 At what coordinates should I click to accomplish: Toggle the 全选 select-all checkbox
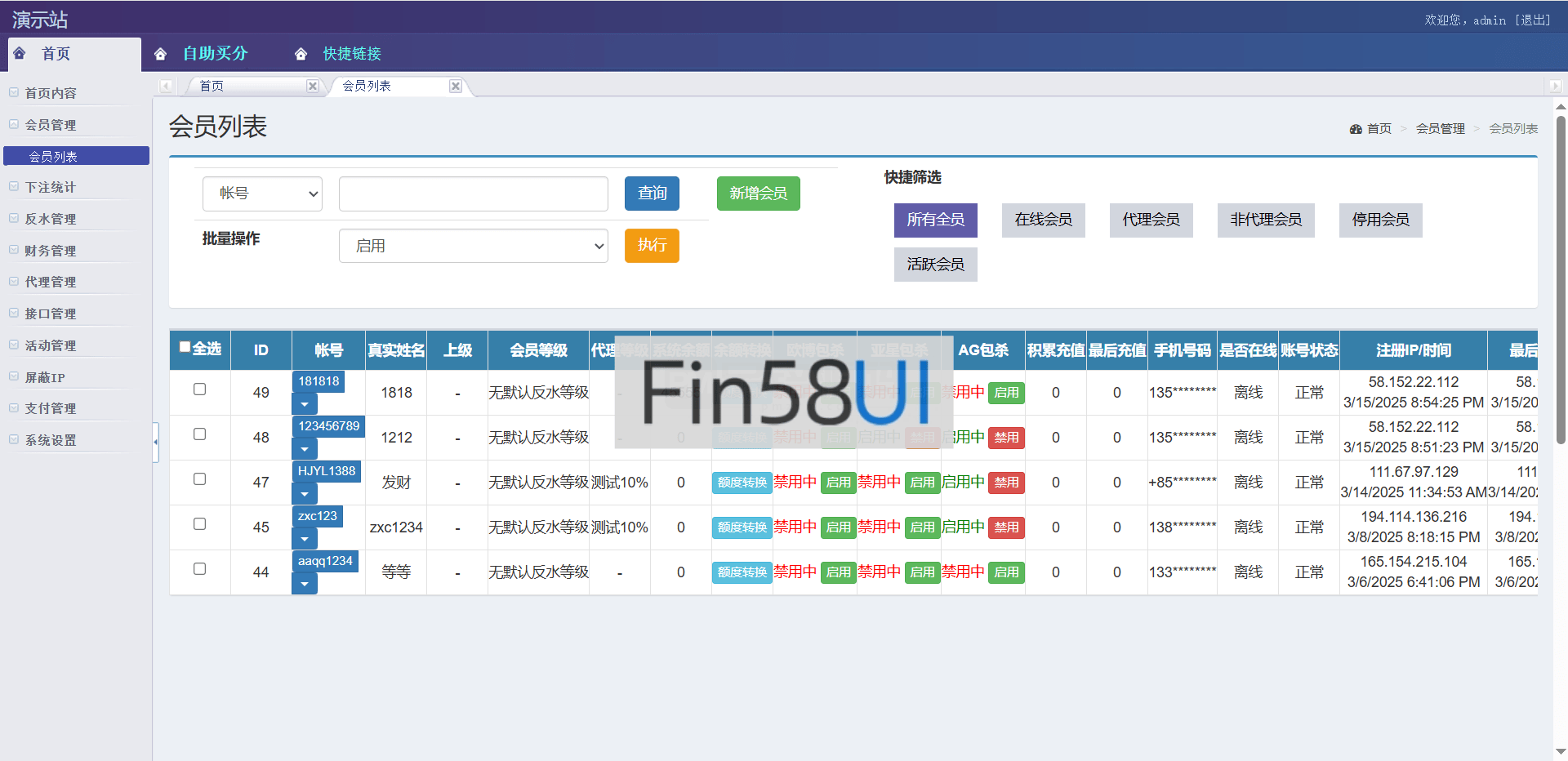click(x=185, y=347)
